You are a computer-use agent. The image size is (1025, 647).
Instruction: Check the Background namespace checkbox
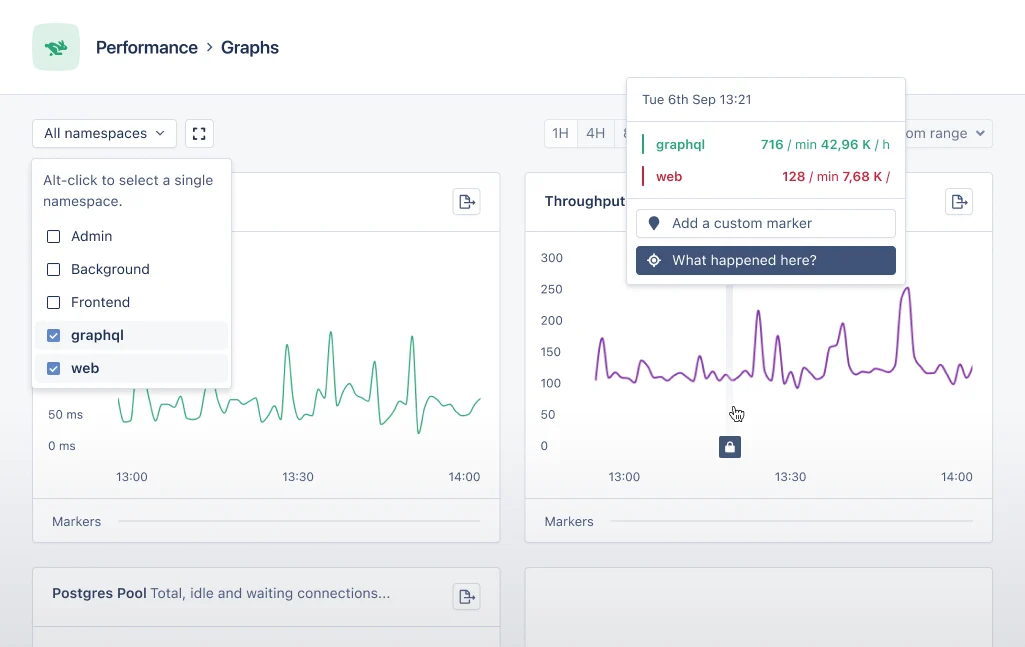(54, 269)
